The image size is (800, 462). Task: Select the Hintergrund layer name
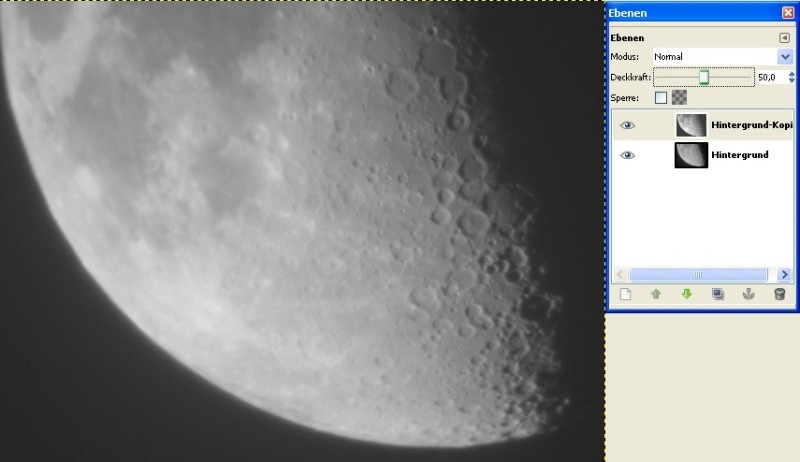click(740, 155)
